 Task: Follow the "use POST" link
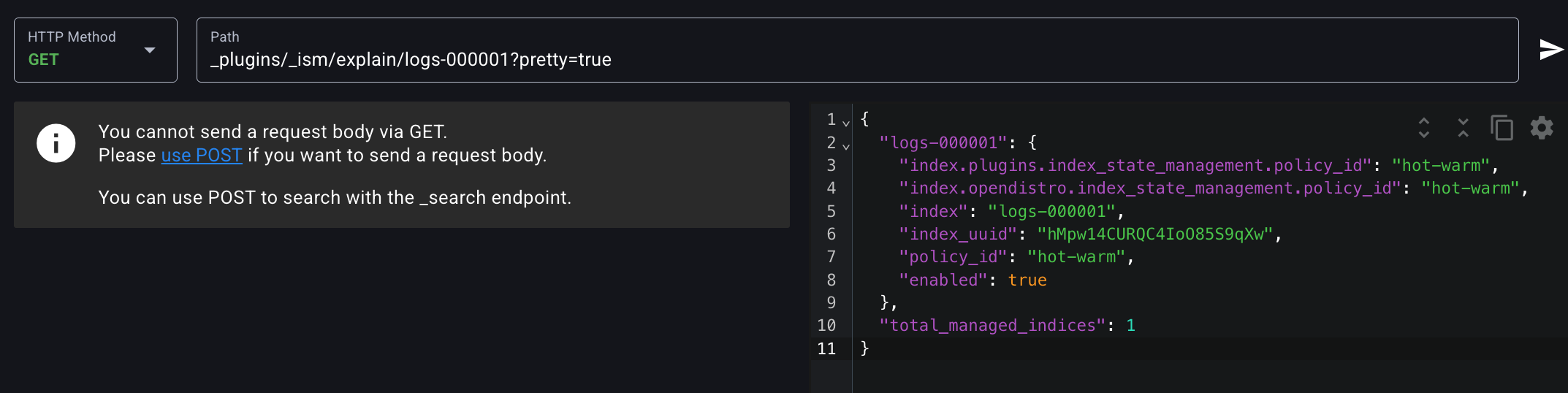coord(201,155)
